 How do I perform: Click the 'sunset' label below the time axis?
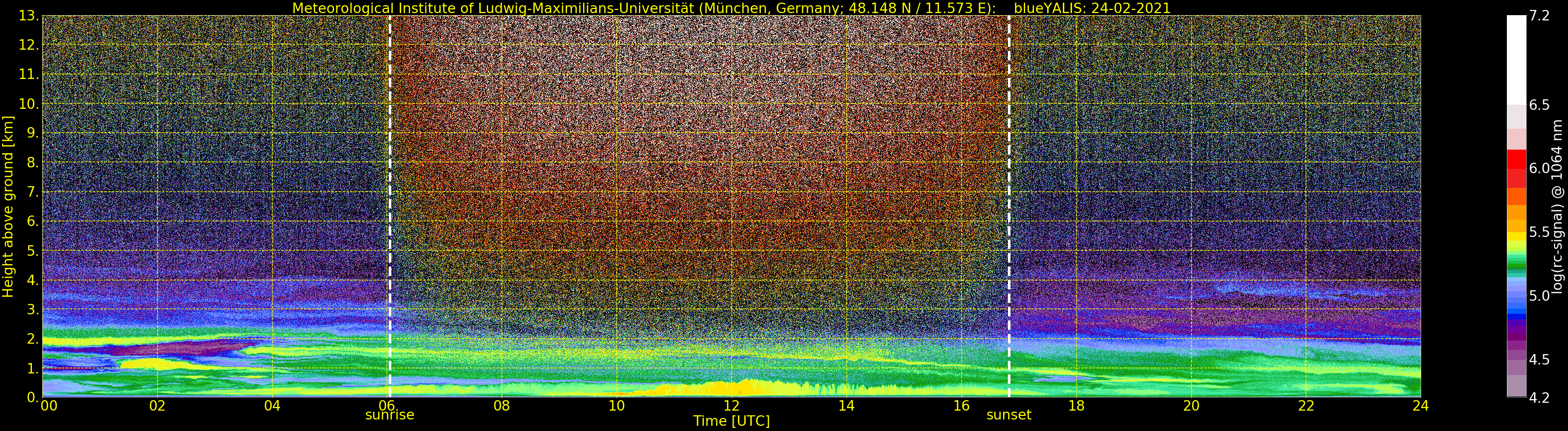click(x=1008, y=415)
